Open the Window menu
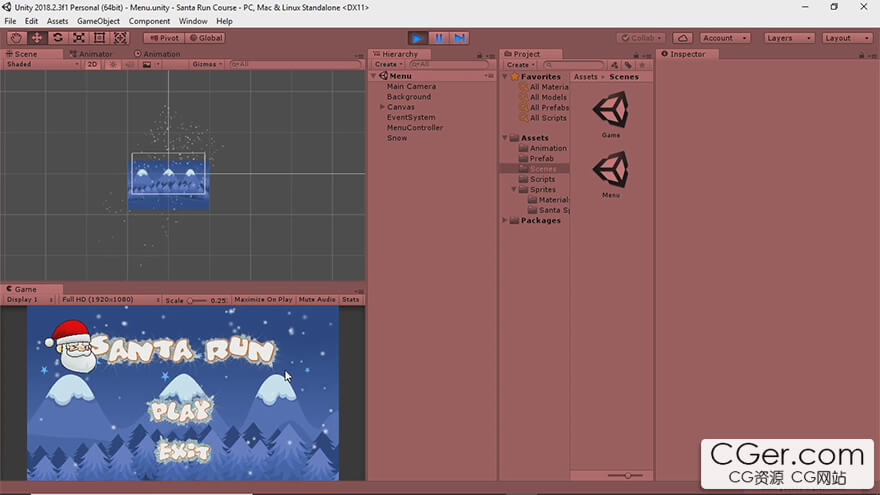880x495 pixels. [193, 21]
